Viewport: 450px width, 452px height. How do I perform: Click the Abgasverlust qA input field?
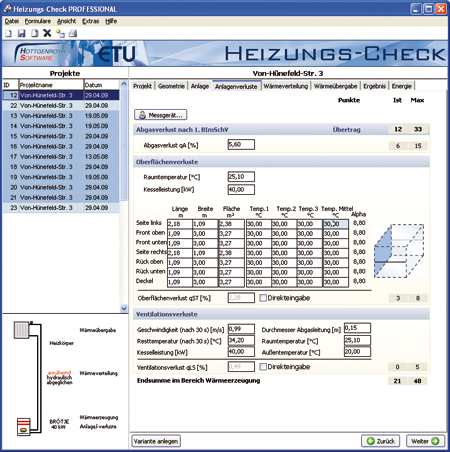[241, 145]
